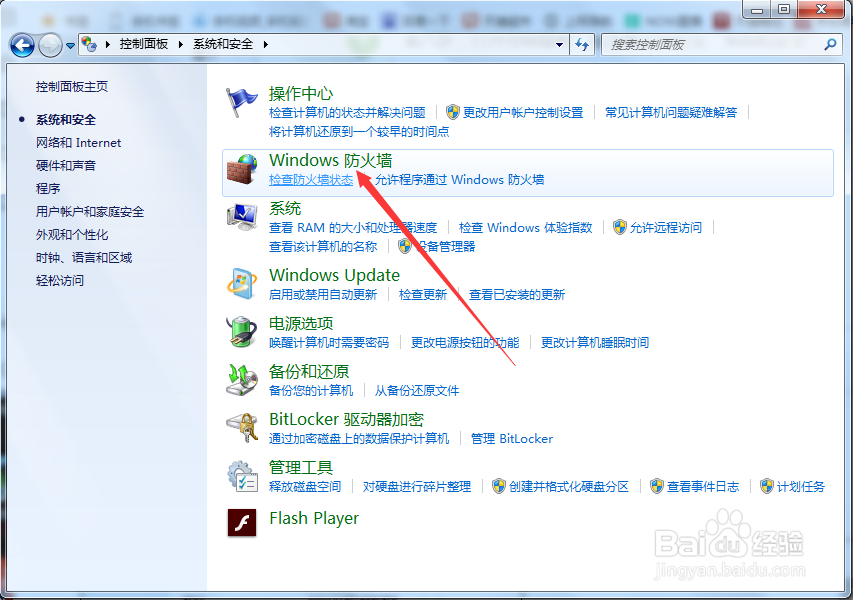Open the System monitor icon
This screenshot has height=600, width=853.
[x=242, y=218]
